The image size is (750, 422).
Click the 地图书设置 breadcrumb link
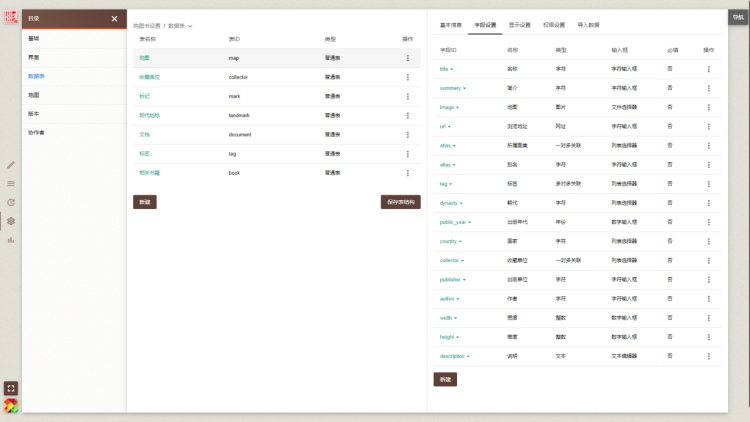146,26
